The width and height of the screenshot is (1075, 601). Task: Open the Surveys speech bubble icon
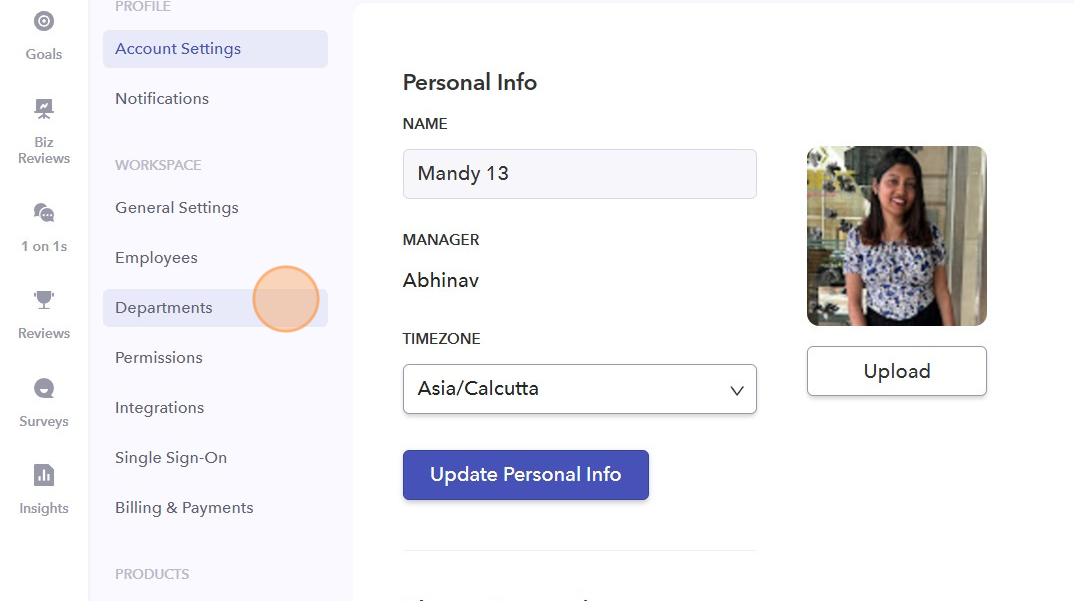click(44, 388)
